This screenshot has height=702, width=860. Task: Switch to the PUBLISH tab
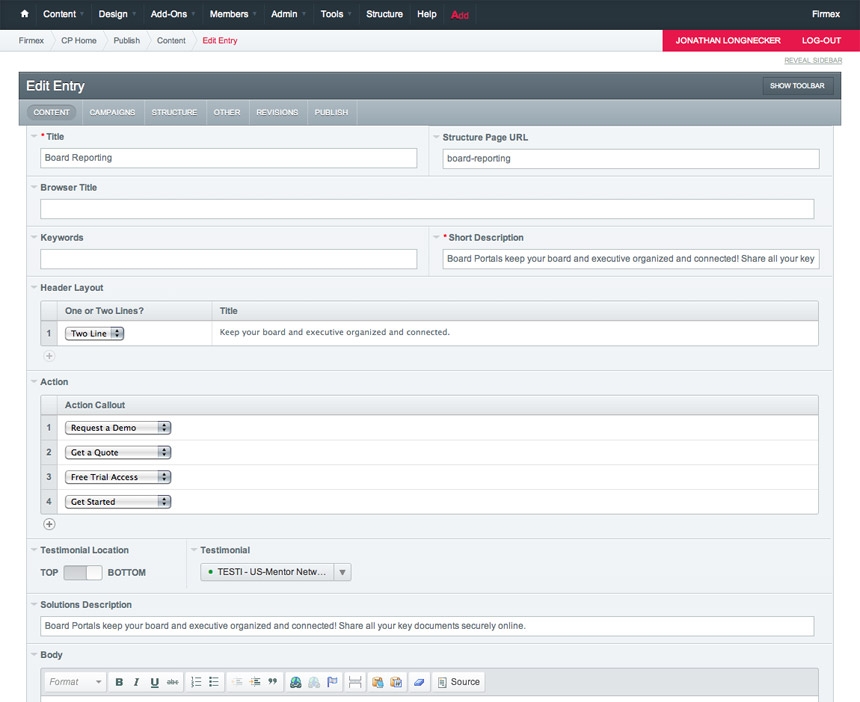[331, 112]
